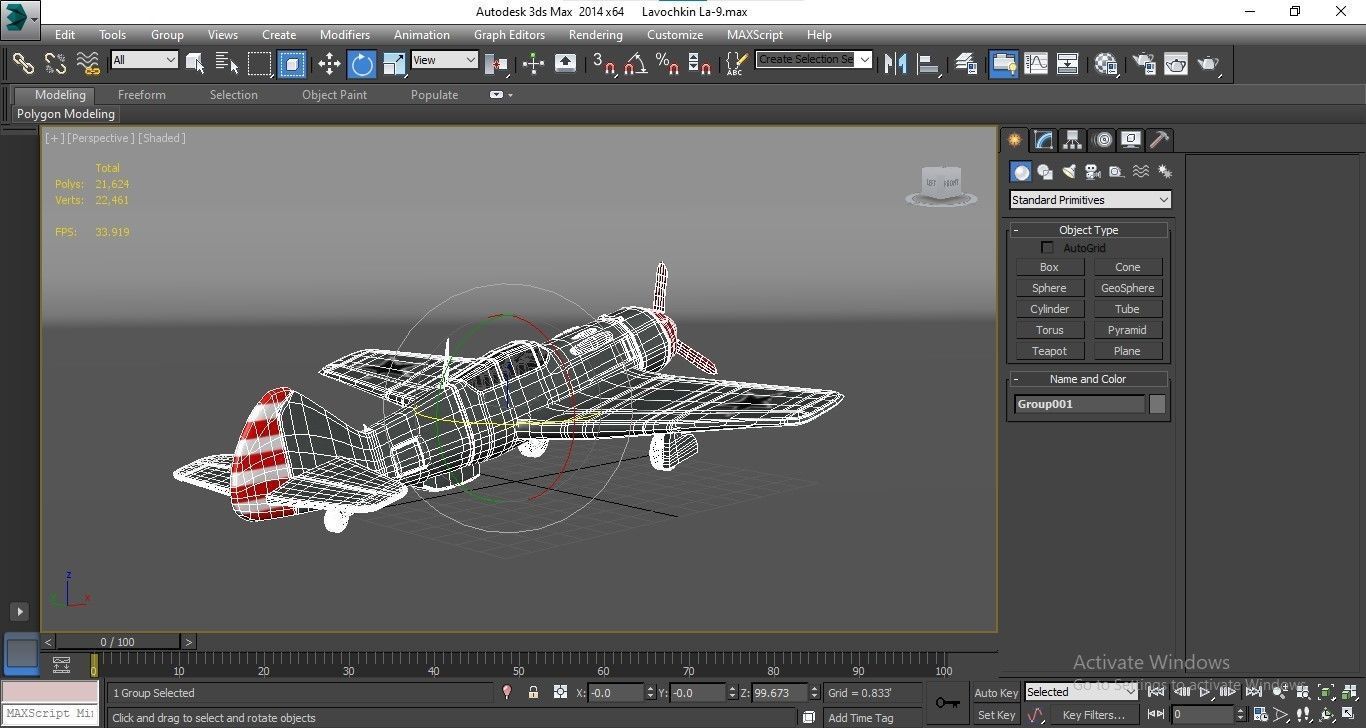
Task: Open the Schematic View icon
Action: point(1068,64)
